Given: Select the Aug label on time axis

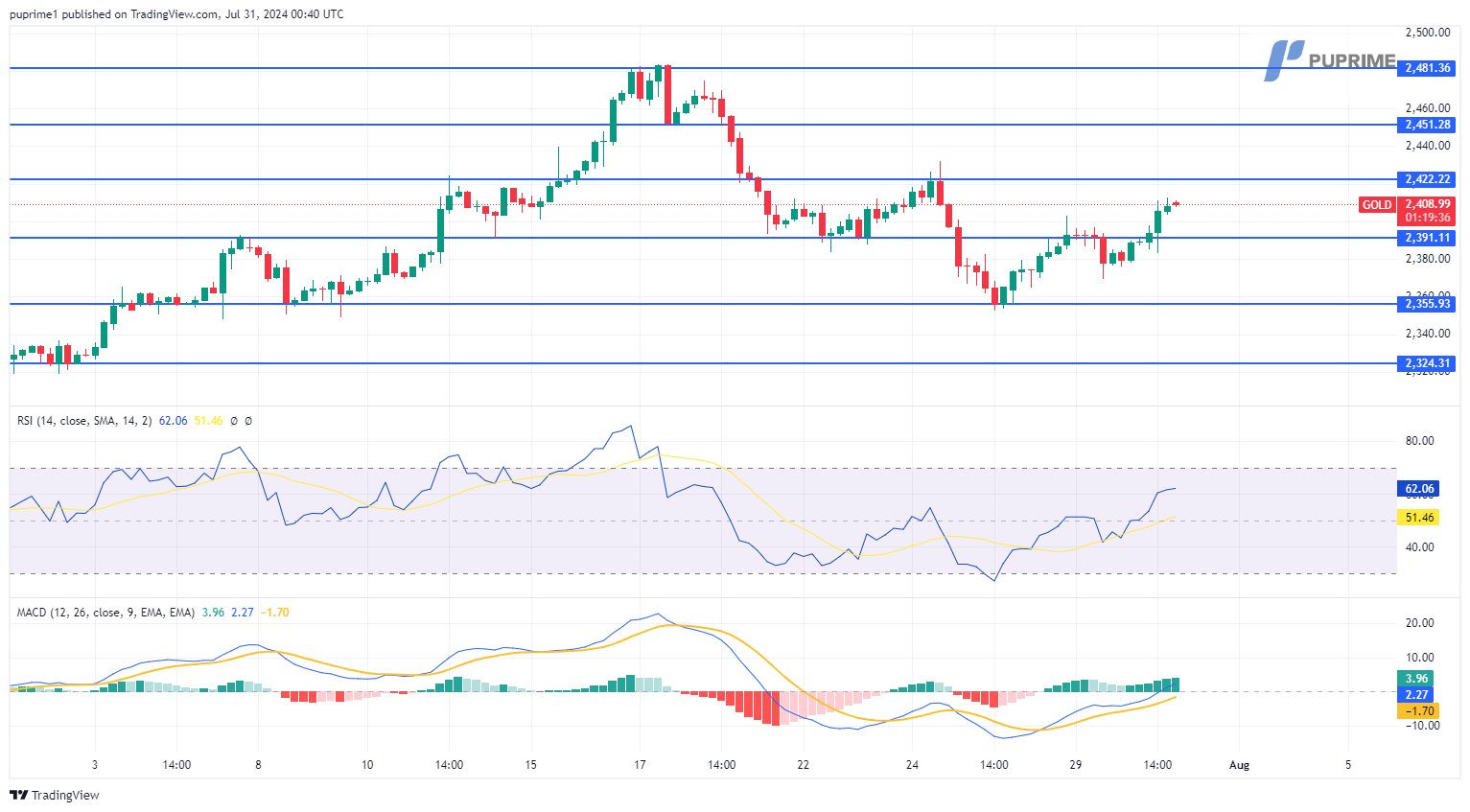Looking at the screenshot, I should tap(1240, 765).
